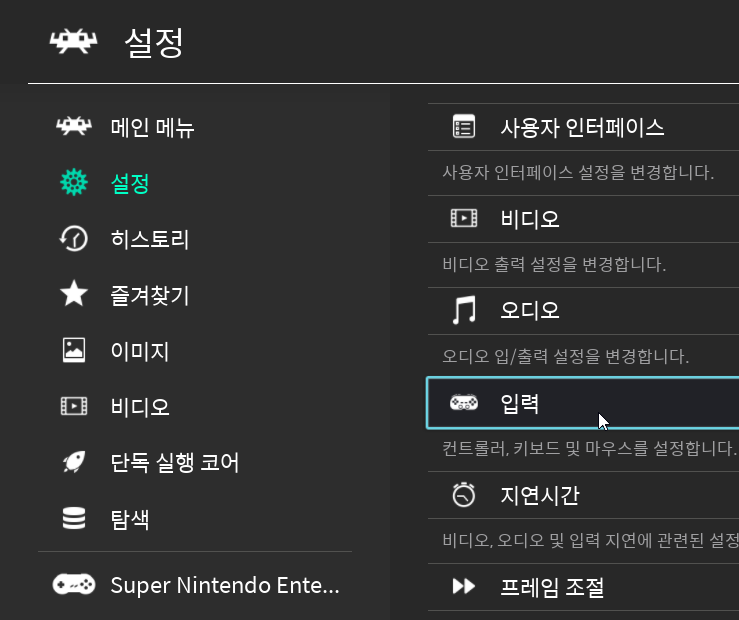Open the 오디오 settings entry

tap(583, 311)
